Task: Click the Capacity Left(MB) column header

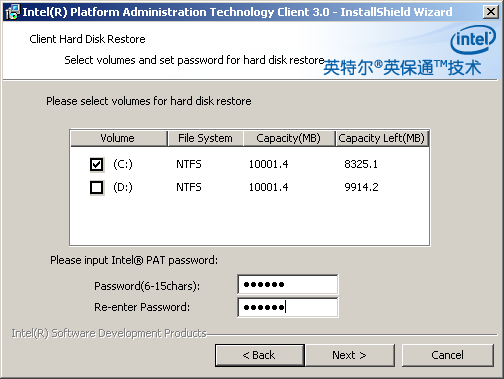Action: [x=382, y=138]
